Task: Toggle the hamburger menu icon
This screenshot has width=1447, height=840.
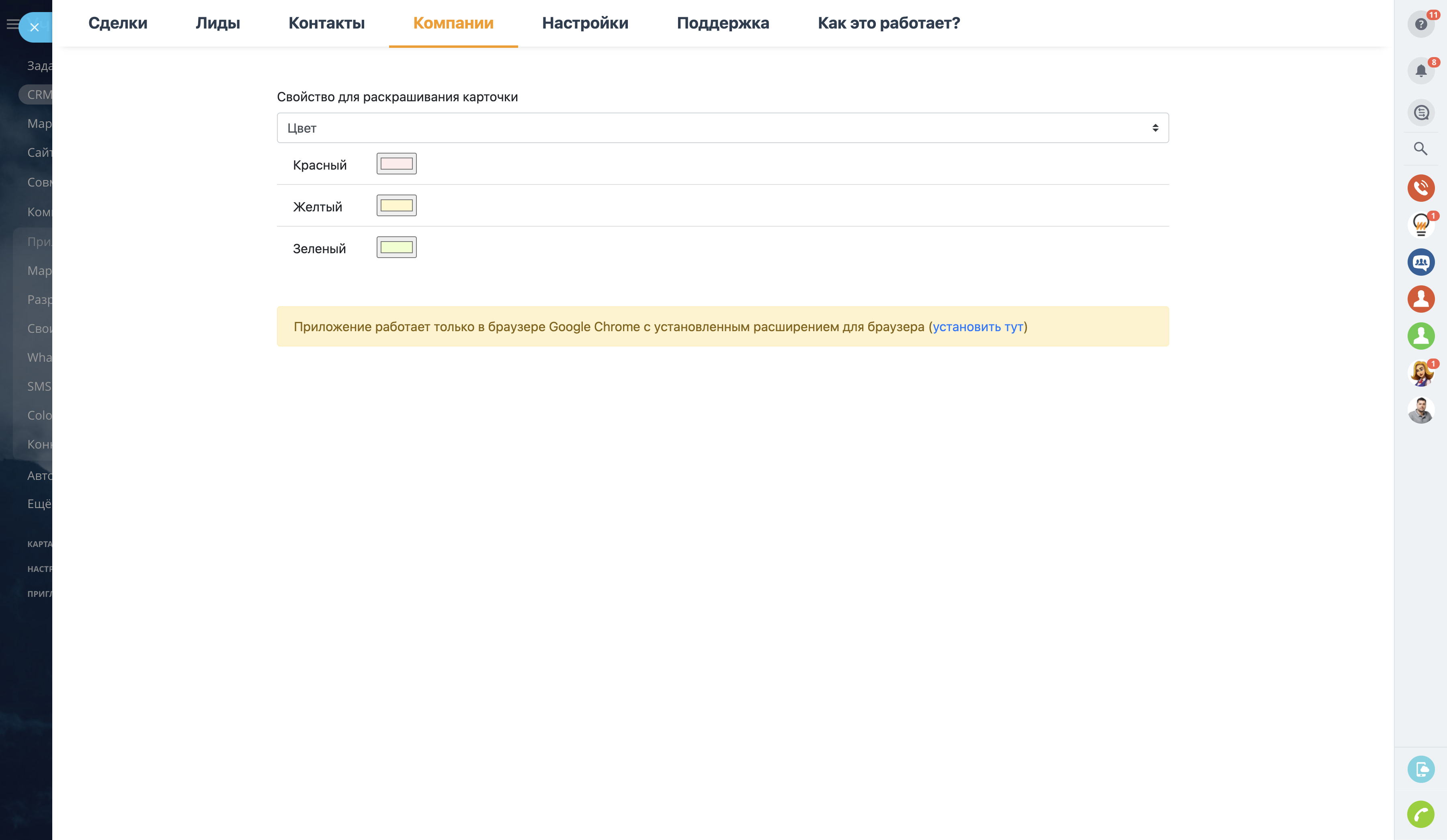Action: click(x=12, y=24)
